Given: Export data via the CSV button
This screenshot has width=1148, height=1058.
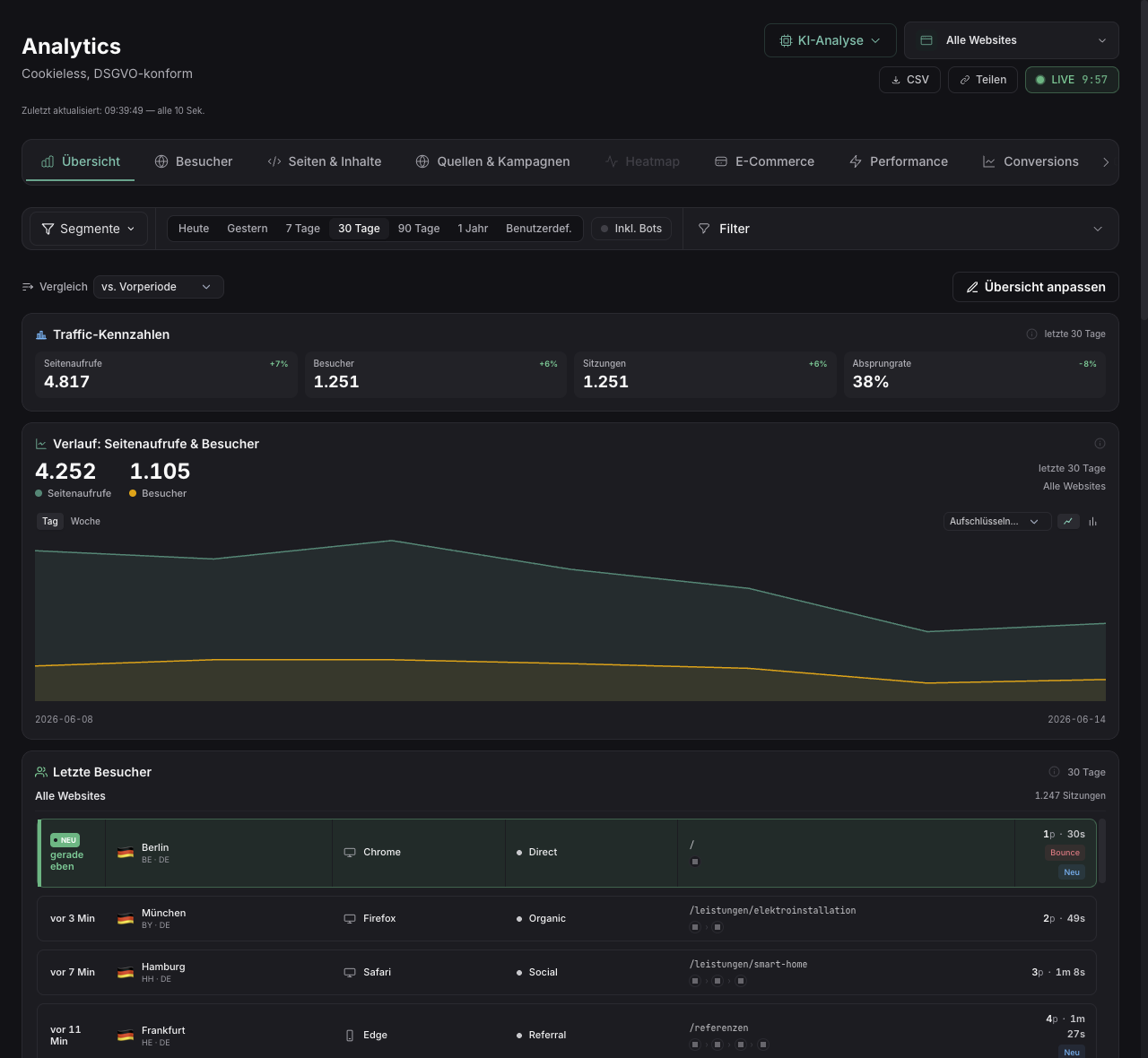Looking at the screenshot, I should [909, 80].
